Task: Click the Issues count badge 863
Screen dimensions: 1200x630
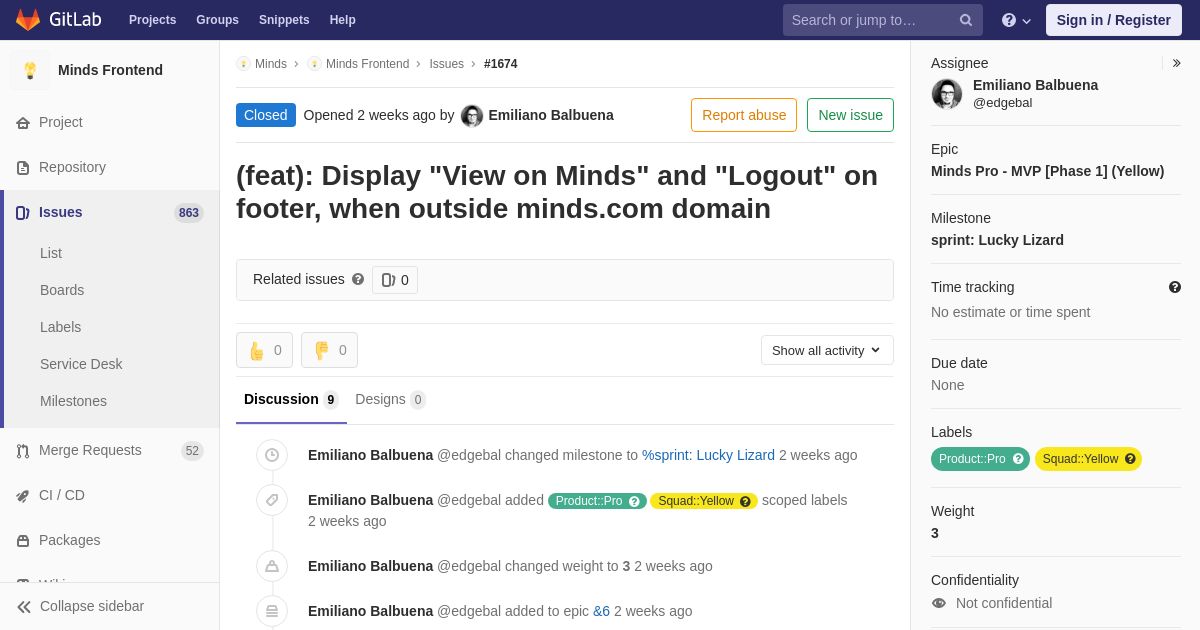Action: tap(188, 213)
